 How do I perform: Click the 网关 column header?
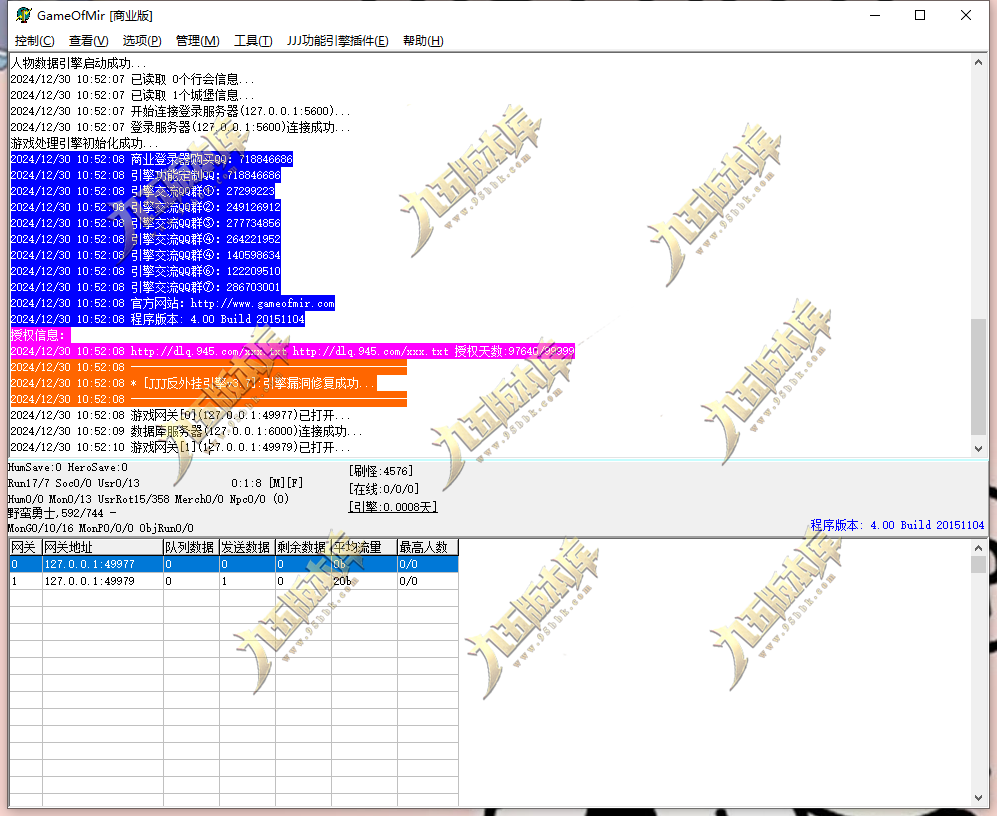(25, 547)
